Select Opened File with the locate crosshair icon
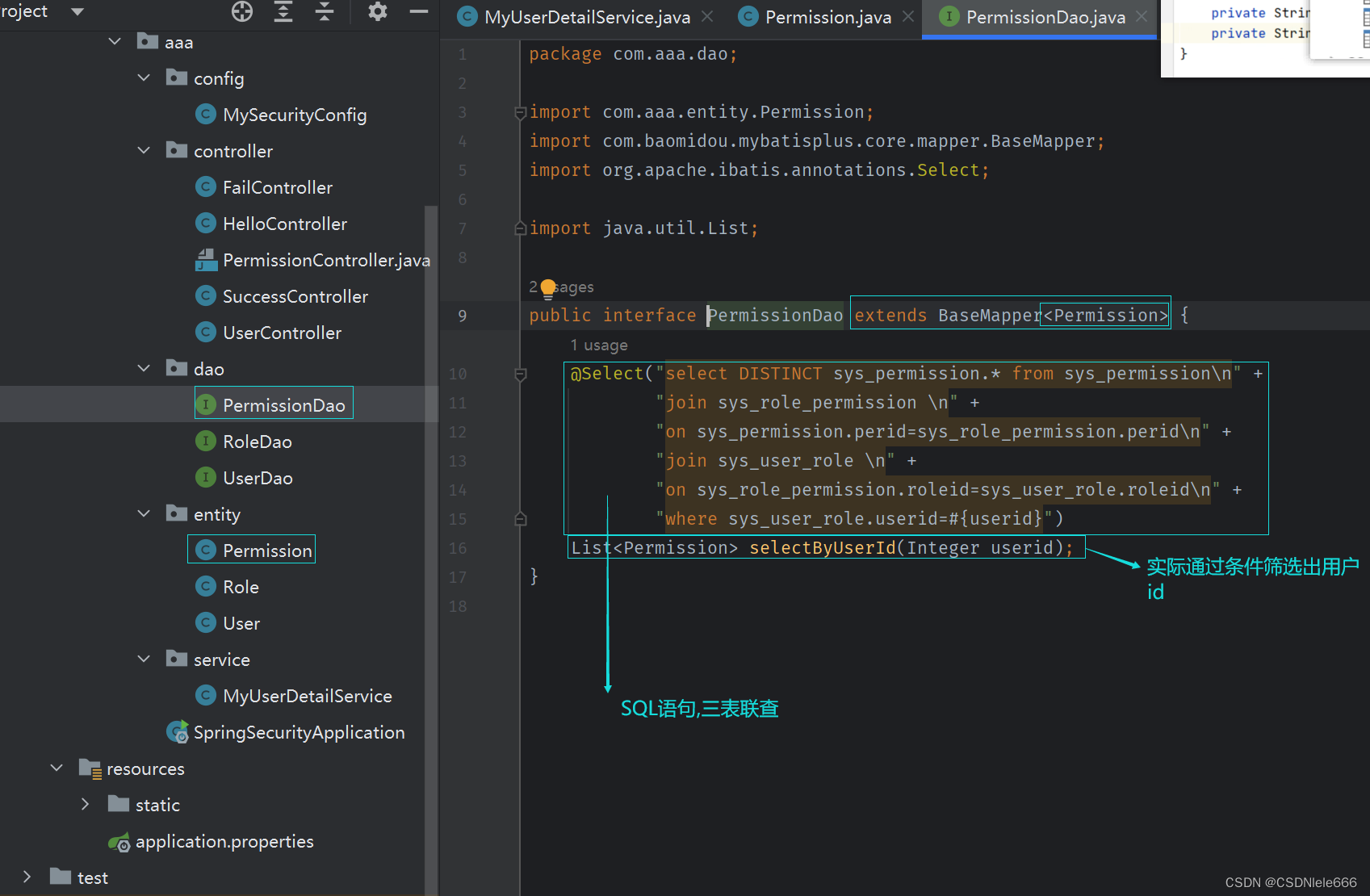The height and width of the screenshot is (896, 1370). coord(241,12)
